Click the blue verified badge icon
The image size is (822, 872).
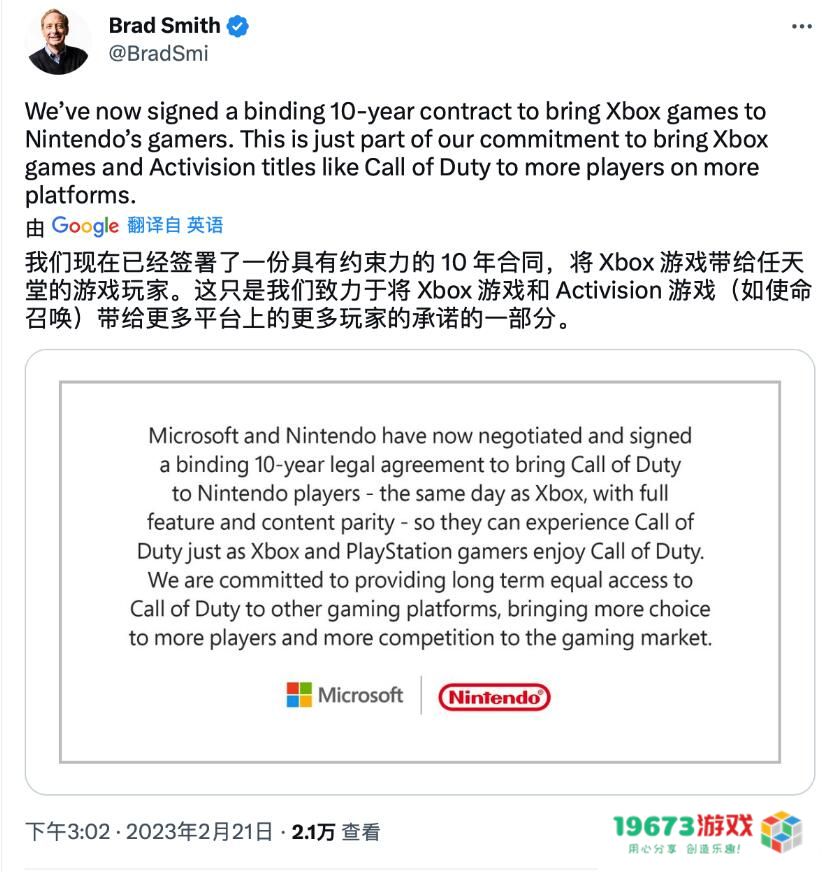236,25
